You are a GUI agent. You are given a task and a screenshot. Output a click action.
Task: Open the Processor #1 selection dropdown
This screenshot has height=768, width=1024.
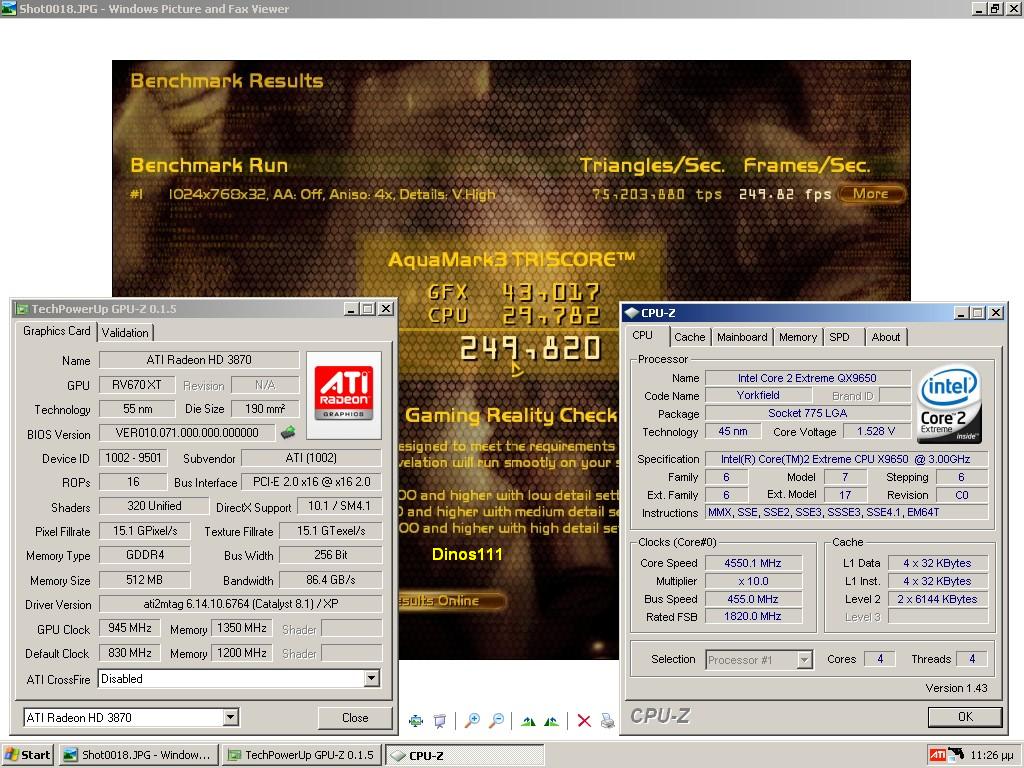tap(805, 660)
